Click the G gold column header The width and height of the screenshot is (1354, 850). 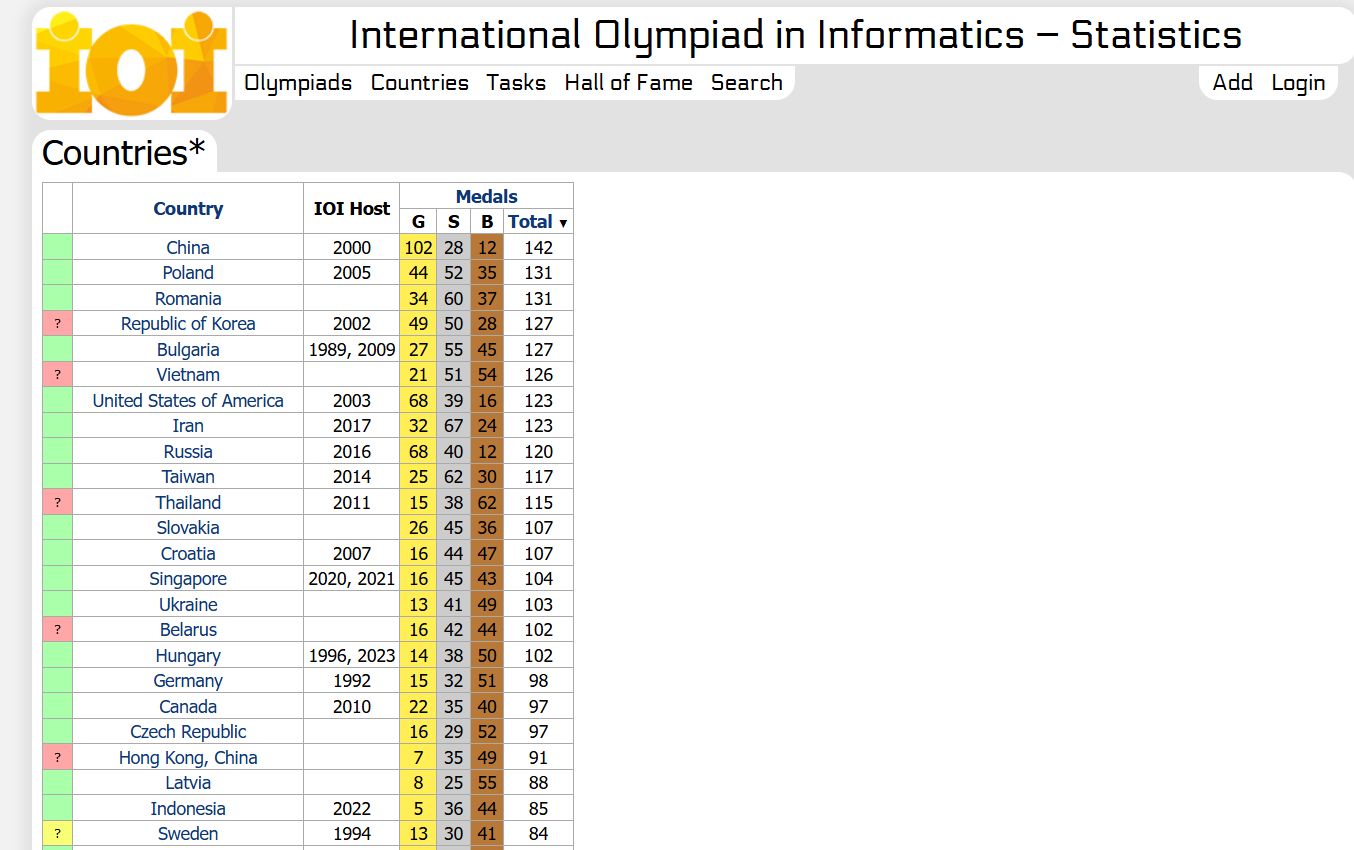pyautogui.click(x=418, y=222)
